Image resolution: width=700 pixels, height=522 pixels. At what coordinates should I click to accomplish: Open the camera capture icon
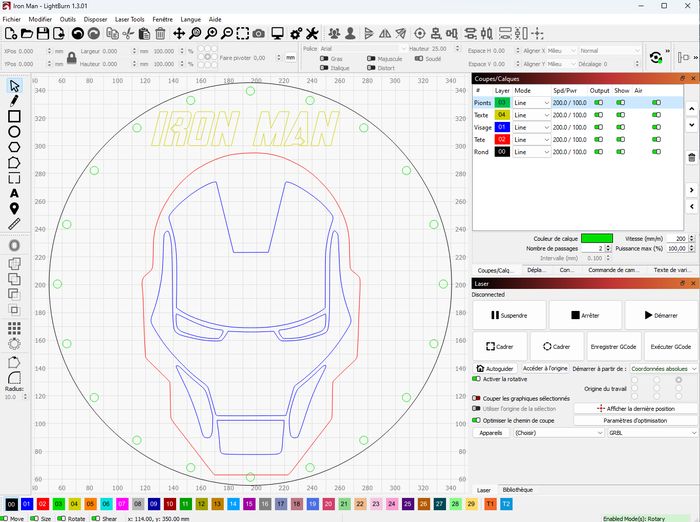pos(258,33)
